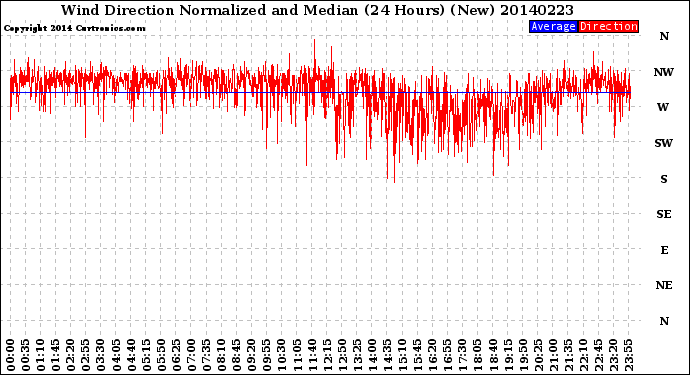Click the 10:30 time label

pyautogui.click(x=282, y=355)
